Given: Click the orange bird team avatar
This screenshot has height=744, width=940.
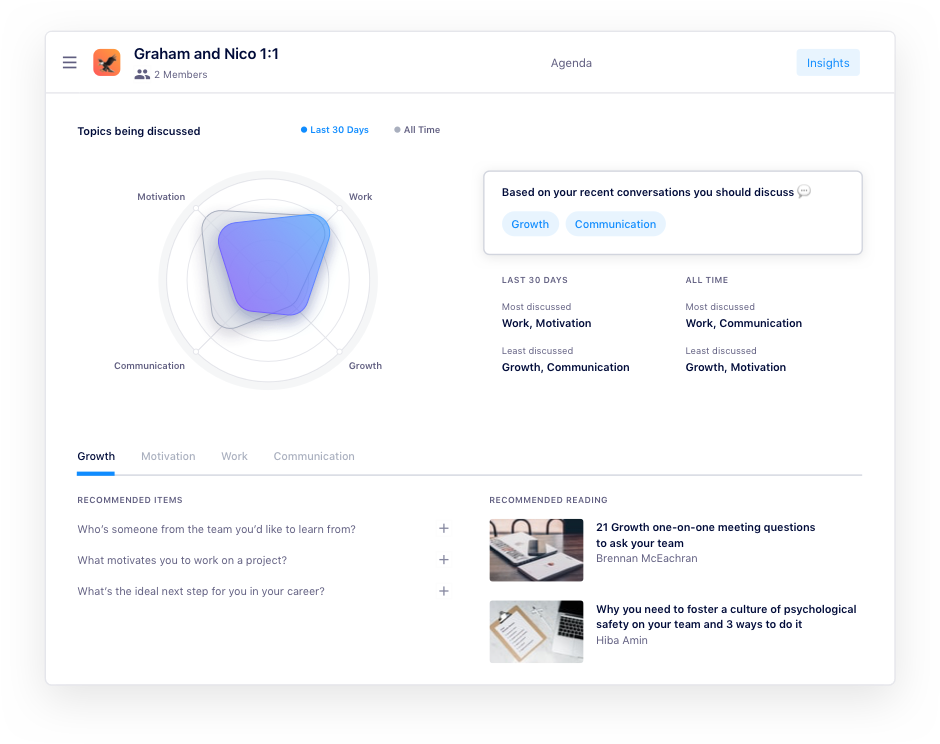Looking at the screenshot, I should [107, 62].
